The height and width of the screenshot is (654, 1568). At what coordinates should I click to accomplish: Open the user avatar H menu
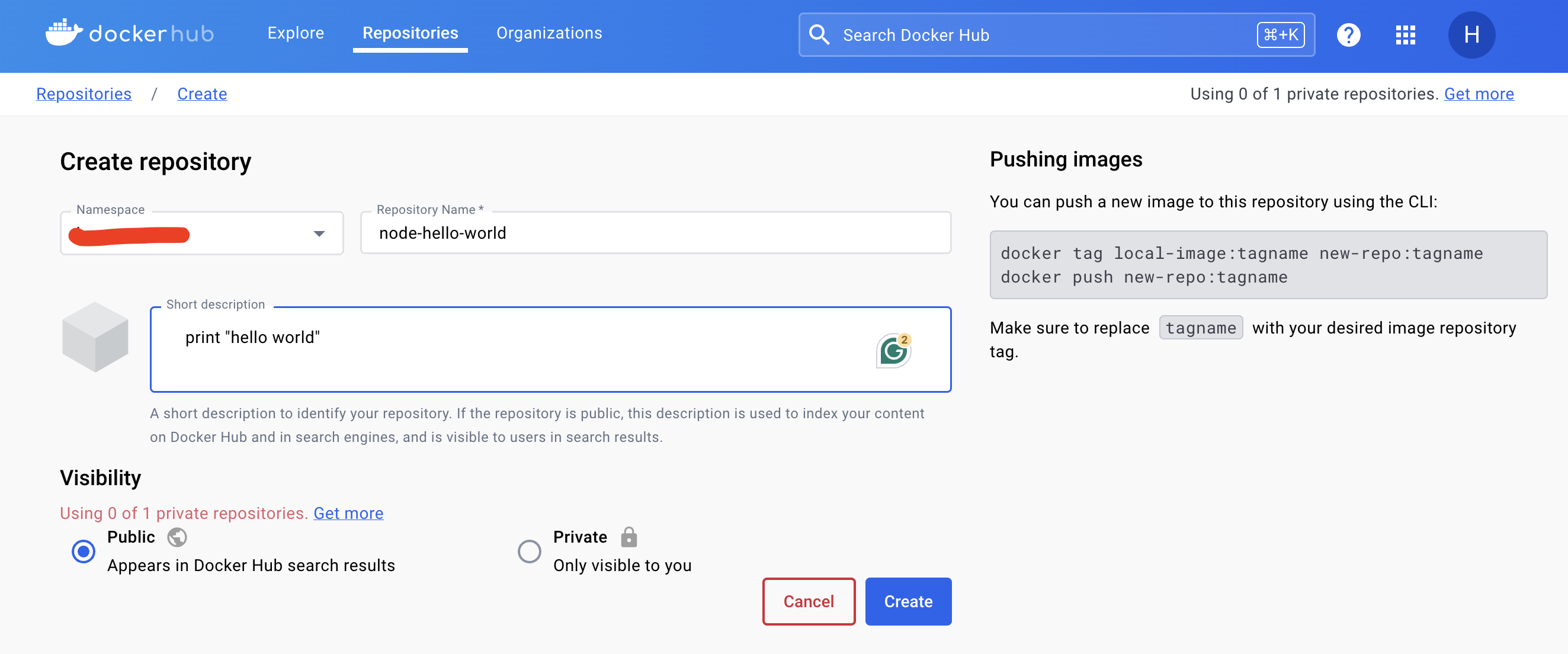tap(1471, 35)
